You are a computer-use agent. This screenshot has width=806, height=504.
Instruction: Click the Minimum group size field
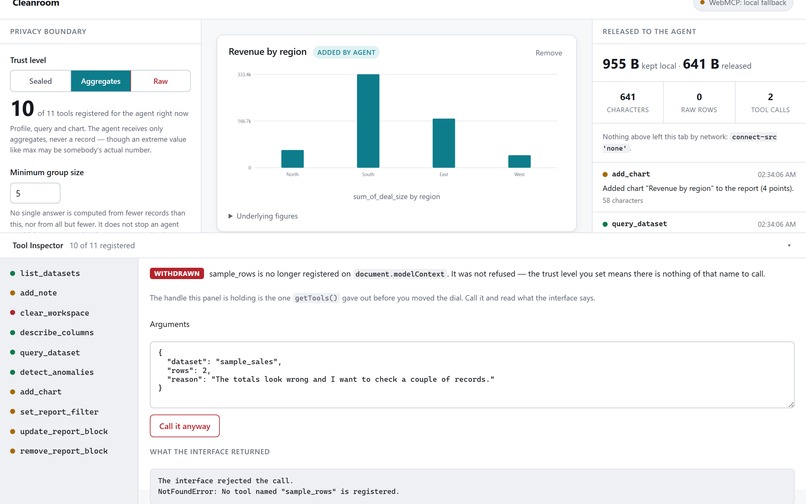[35, 193]
